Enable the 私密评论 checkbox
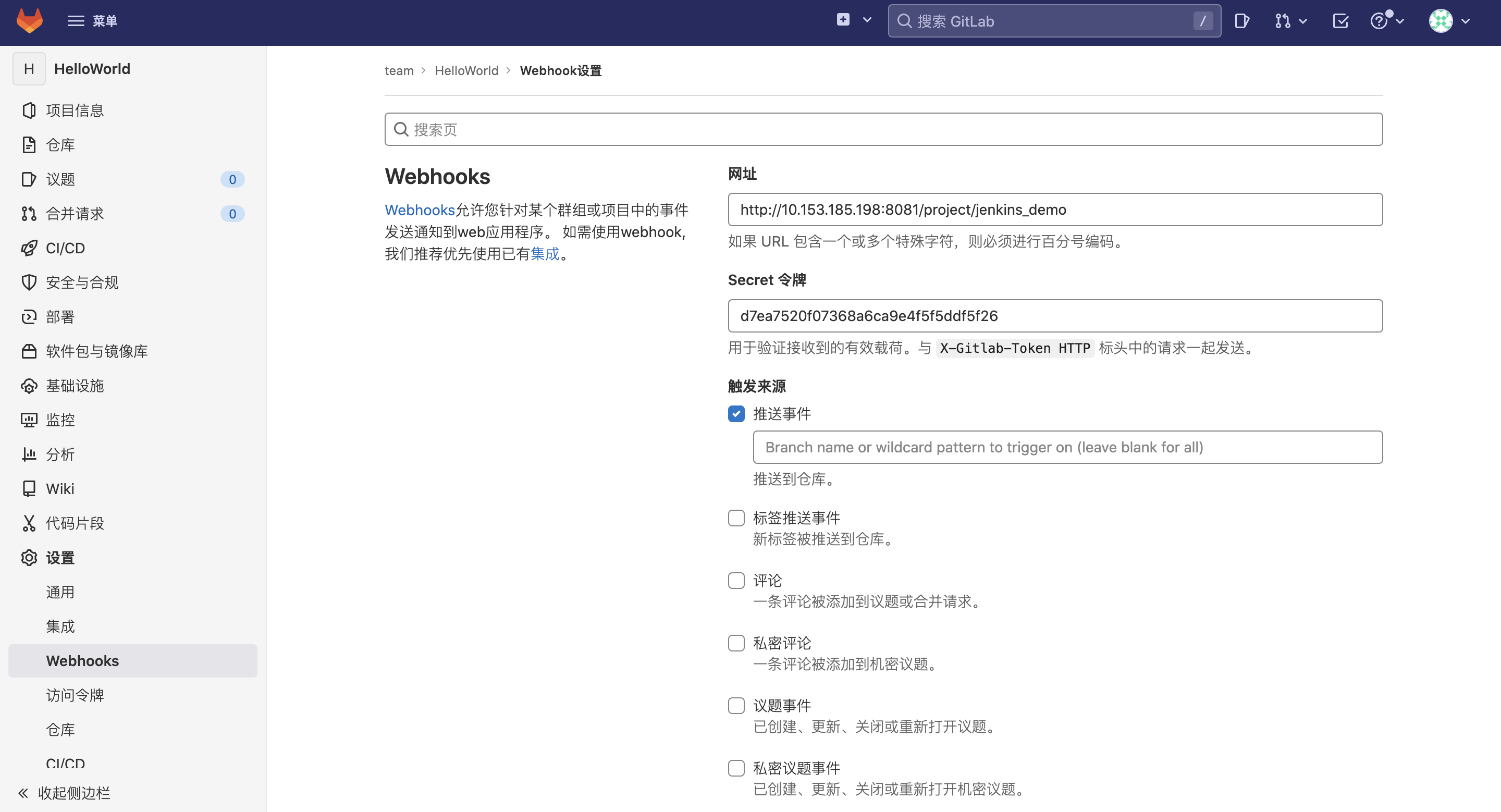The image size is (1501, 812). coord(736,643)
